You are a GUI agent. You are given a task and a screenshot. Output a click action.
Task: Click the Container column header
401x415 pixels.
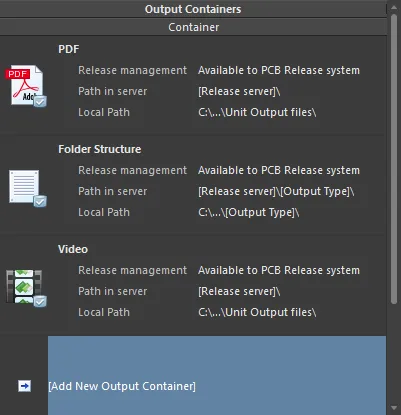click(x=193, y=27)
